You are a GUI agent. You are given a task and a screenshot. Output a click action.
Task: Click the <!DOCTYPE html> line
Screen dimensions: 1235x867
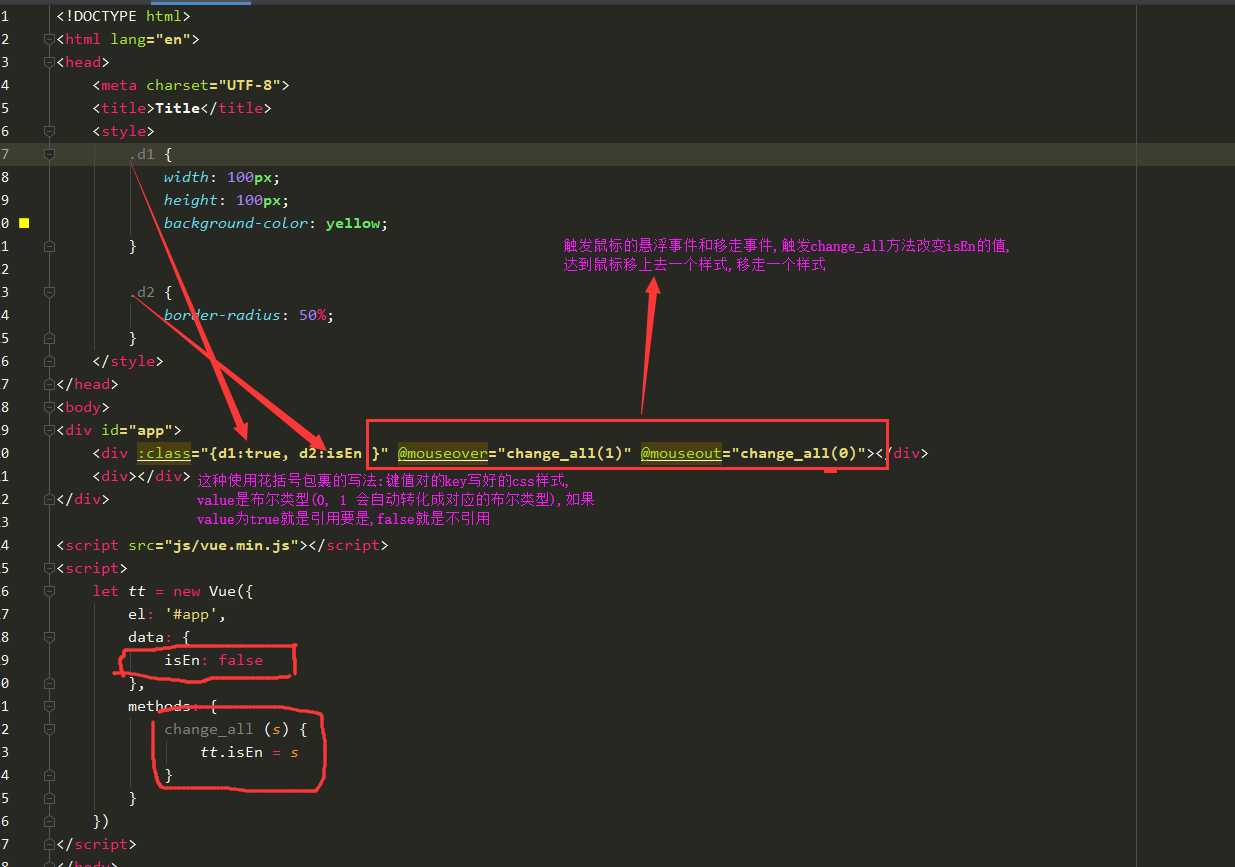pyautogui.click(x=123, y=16)
